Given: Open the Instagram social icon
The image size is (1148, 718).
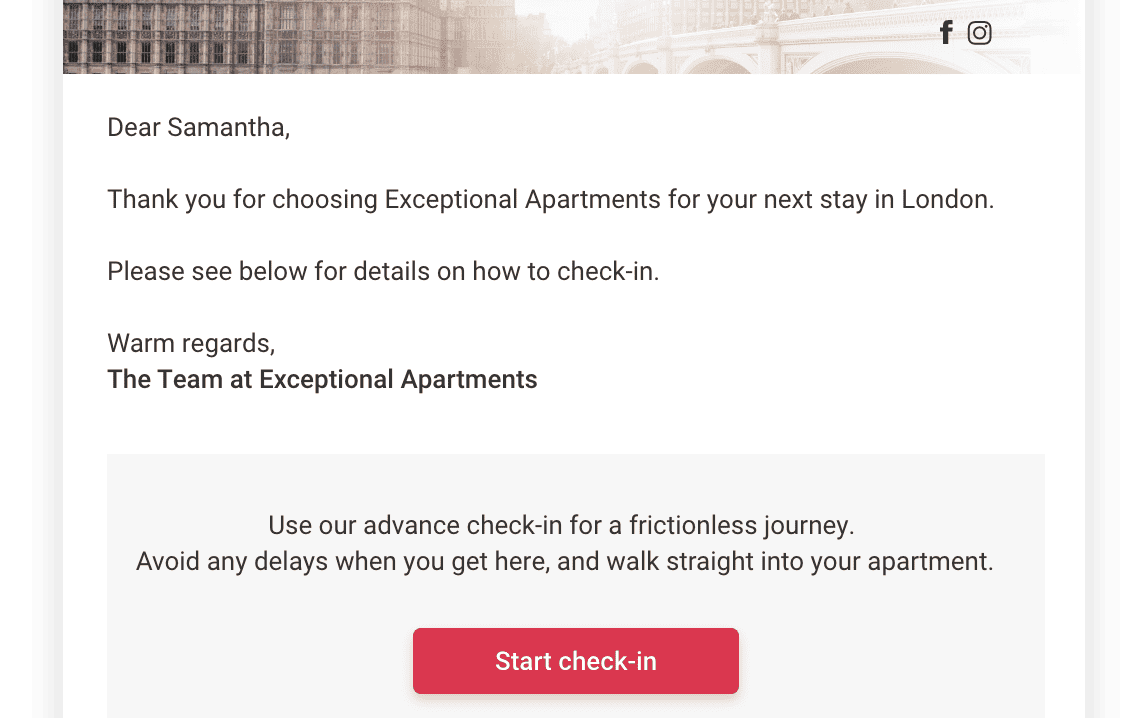Looking at the screenshot, I should tap(980, 33).
